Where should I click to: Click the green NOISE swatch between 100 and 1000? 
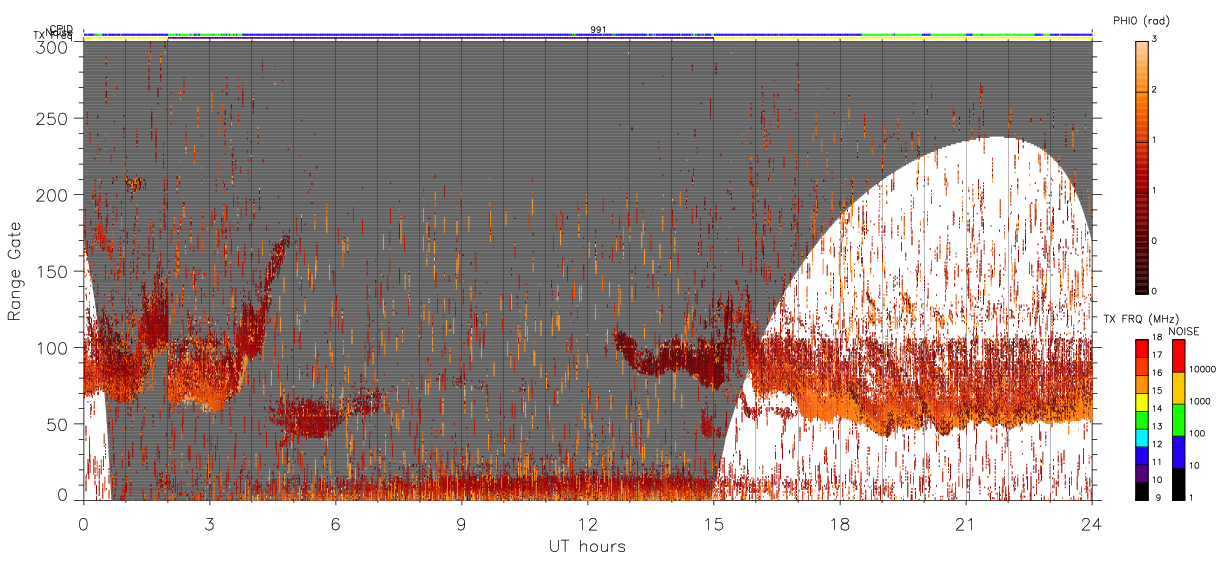pos(1178,420)
